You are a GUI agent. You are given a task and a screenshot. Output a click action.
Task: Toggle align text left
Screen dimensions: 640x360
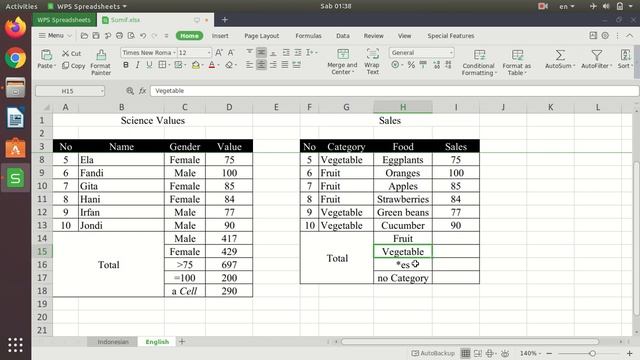click(x=249, y=65)
